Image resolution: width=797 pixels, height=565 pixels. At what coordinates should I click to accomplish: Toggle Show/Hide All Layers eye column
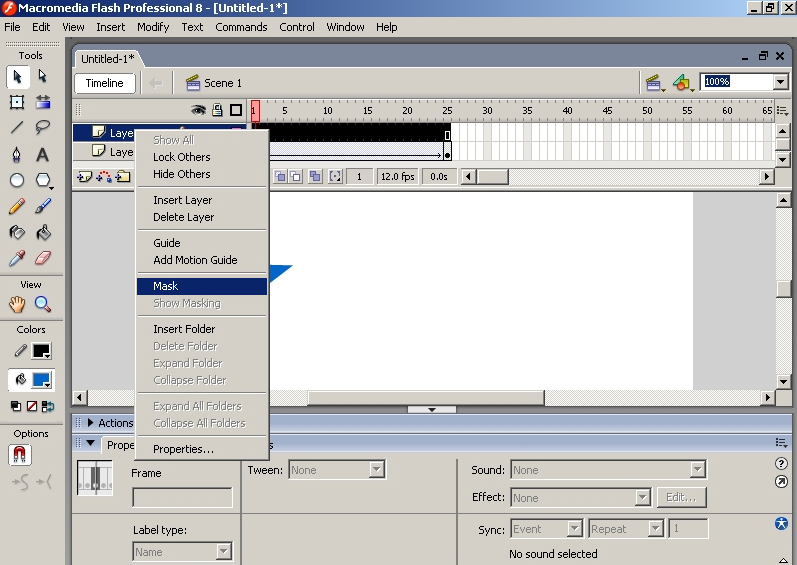coord(198,110)
